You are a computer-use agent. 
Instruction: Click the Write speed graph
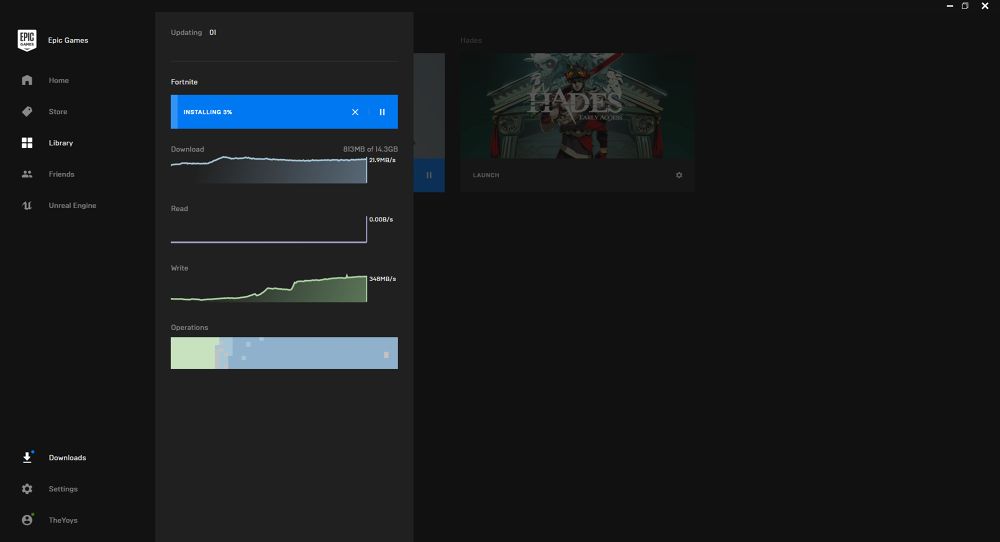[268, 288]
